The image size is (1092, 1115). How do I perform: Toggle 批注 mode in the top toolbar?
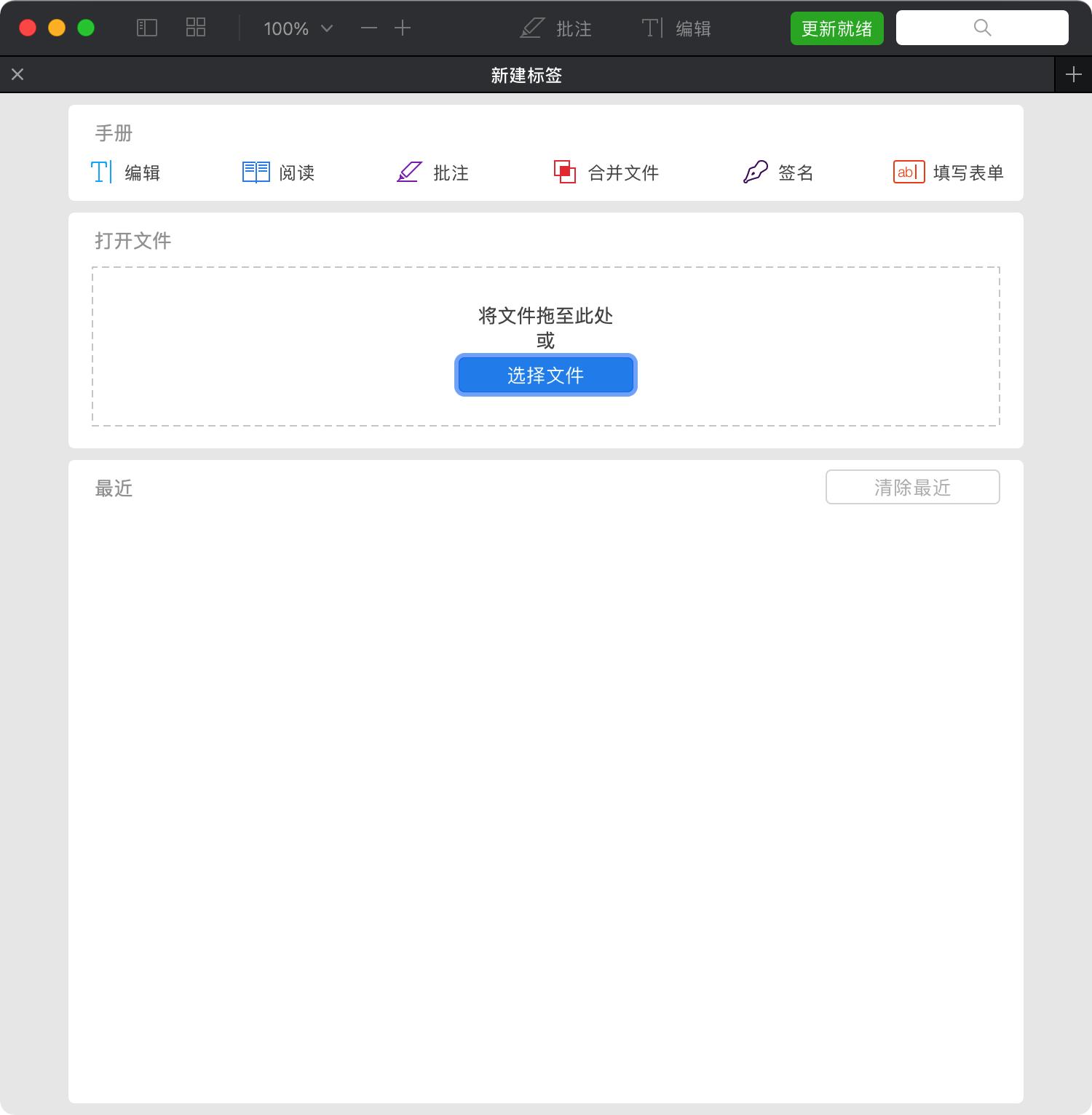point(557,28)
